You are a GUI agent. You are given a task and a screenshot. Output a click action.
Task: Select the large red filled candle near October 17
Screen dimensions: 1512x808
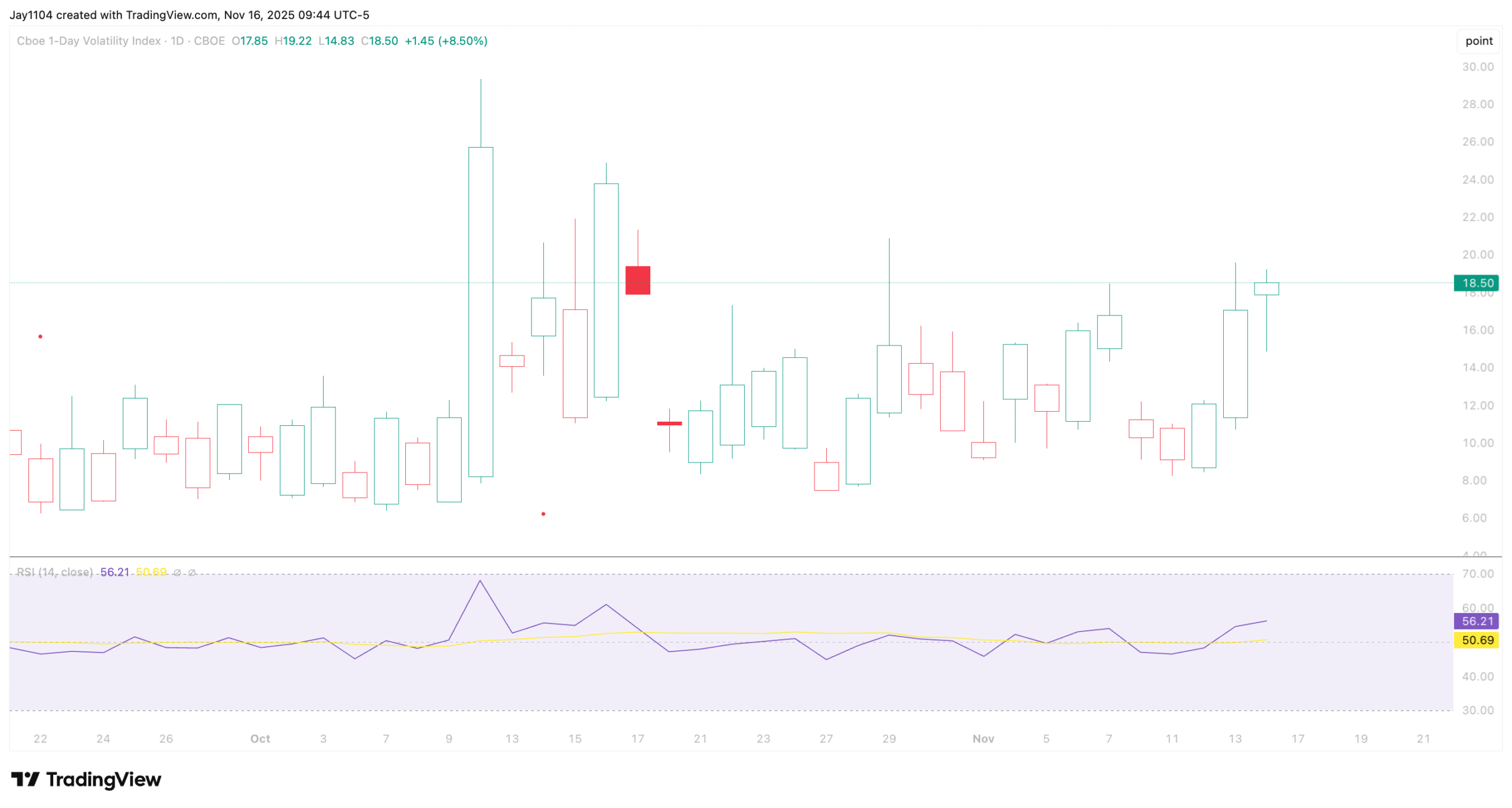point(637,281)
